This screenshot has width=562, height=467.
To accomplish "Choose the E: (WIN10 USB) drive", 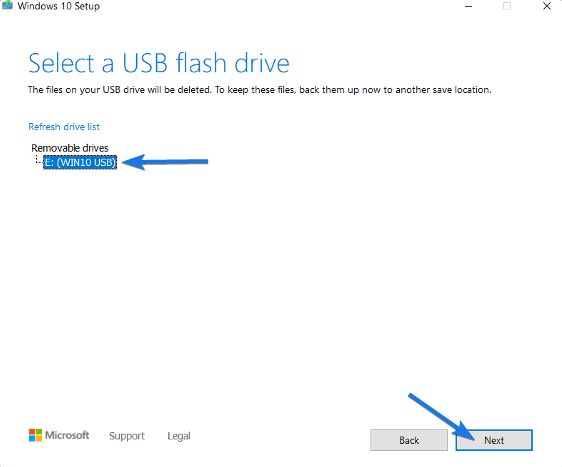I will (x=80, y=162).
